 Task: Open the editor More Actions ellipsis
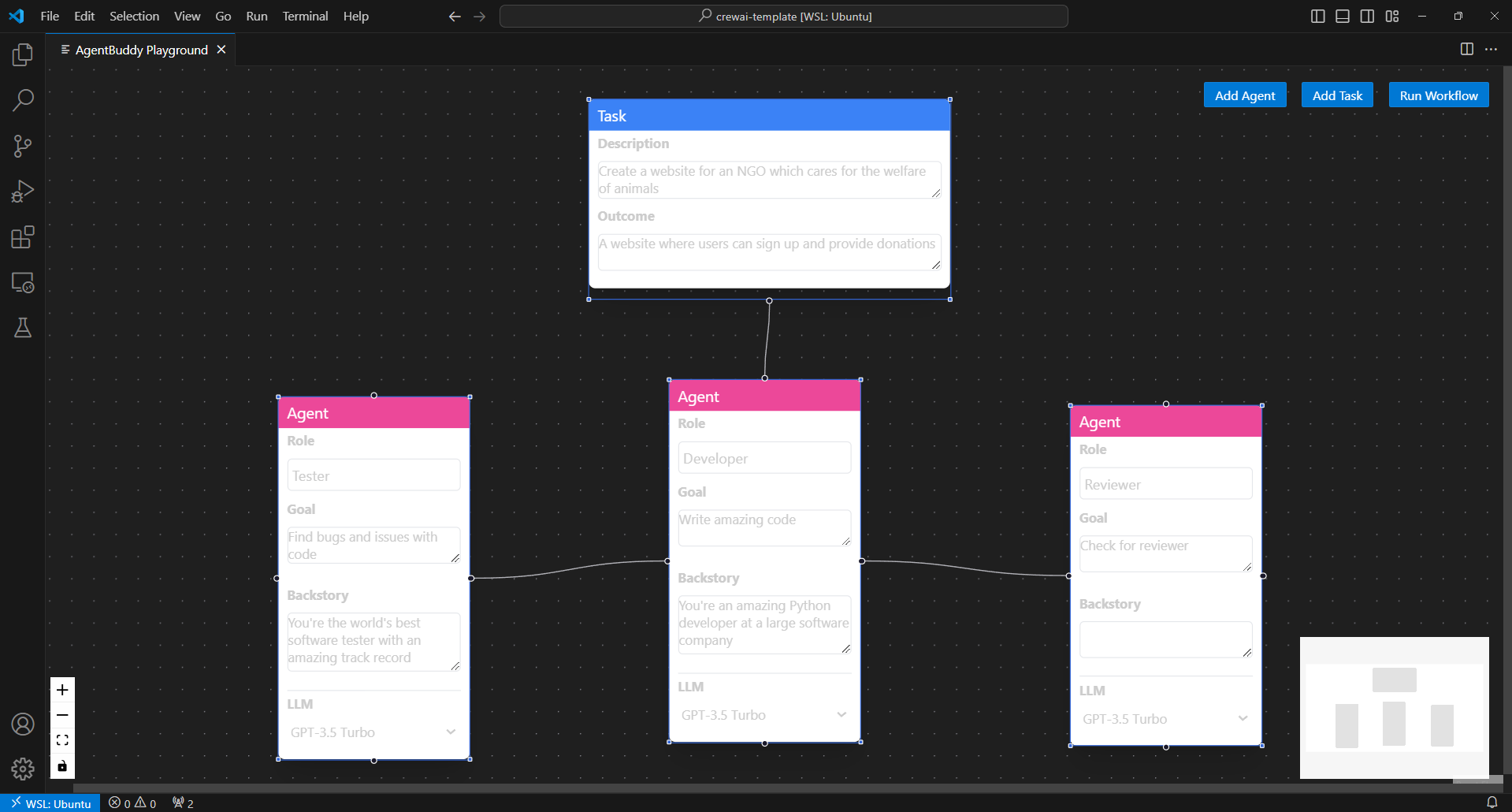[x=1491, y=49]
